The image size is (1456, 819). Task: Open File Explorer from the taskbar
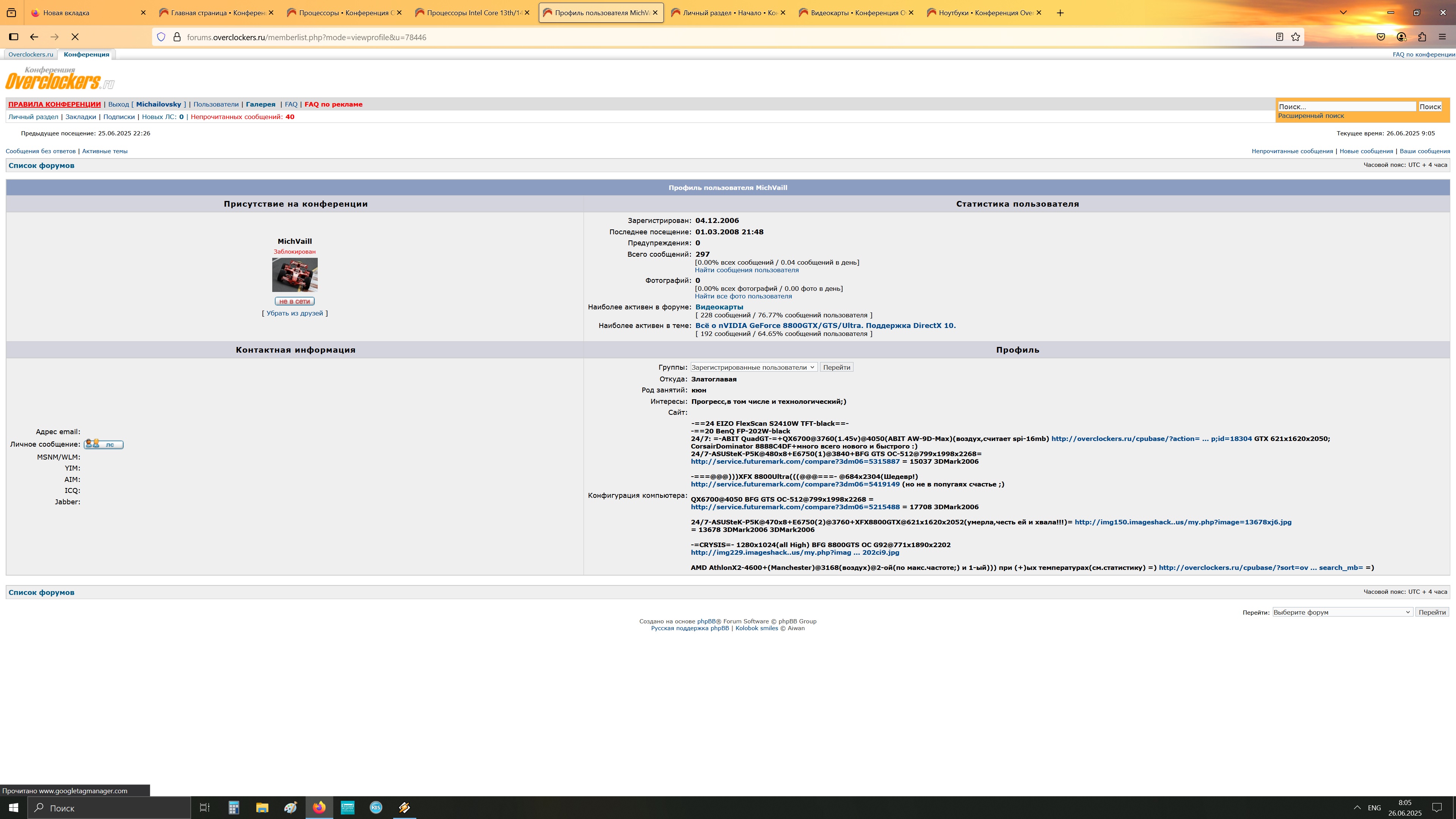[x=262, y=807]
